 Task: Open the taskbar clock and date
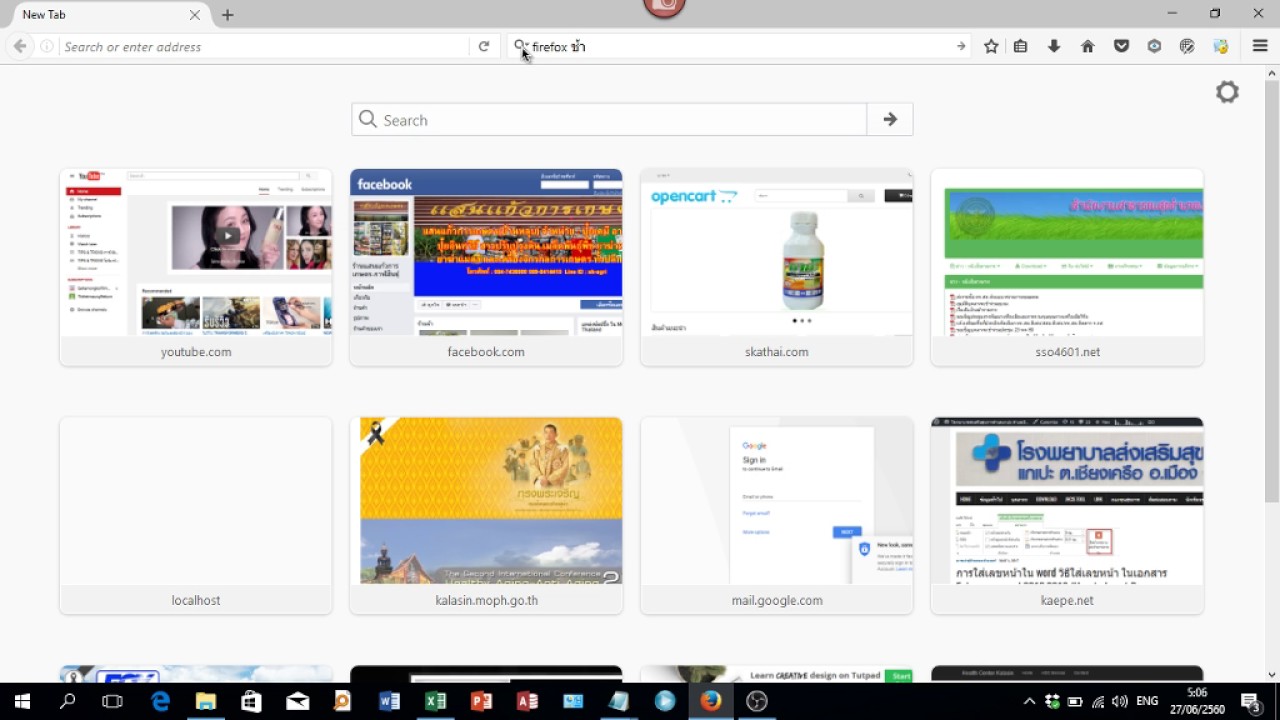pyautogui.click(x=1197, y=701)
